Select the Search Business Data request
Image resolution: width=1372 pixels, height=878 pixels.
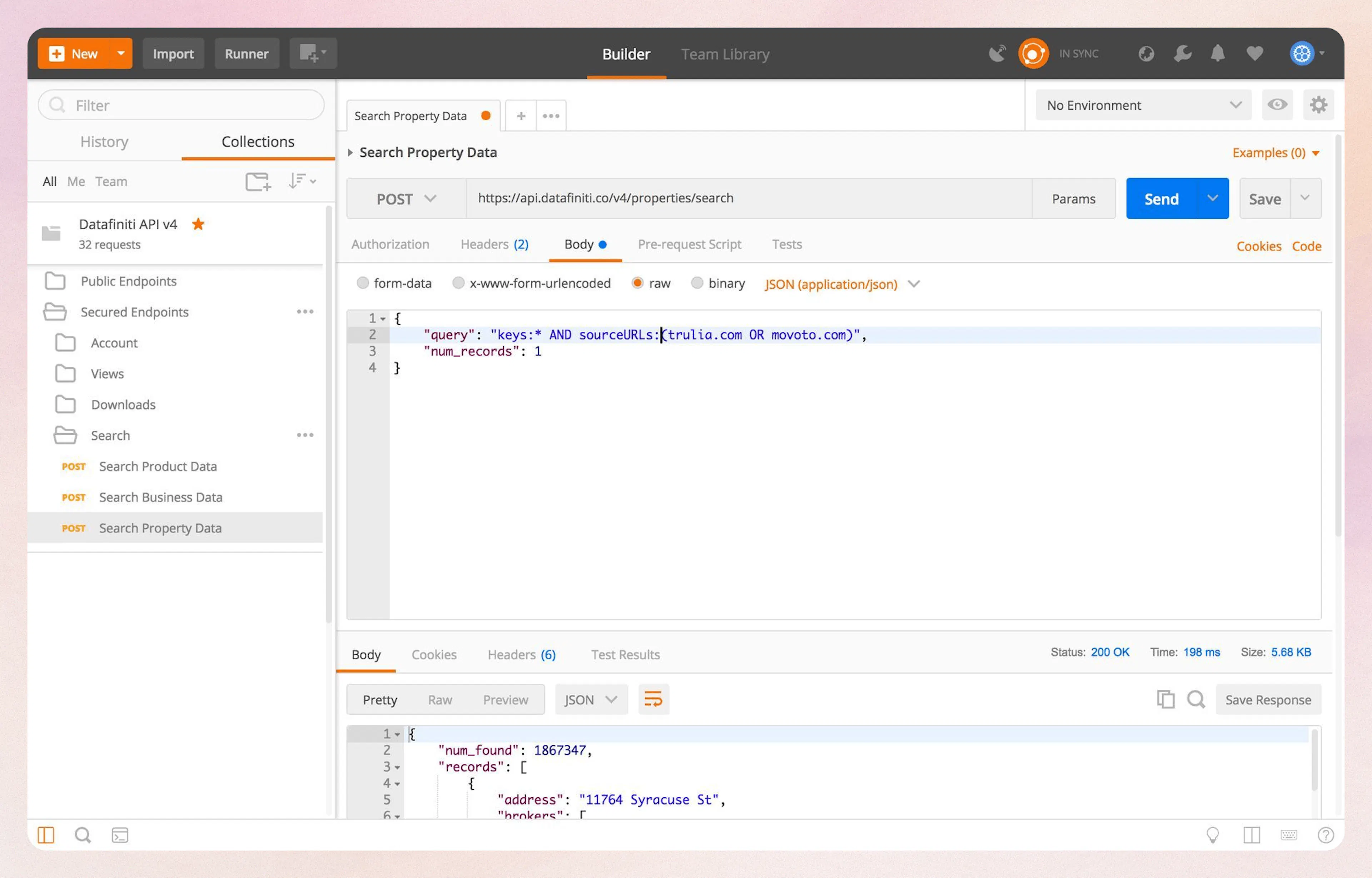(x=160, y=497)
